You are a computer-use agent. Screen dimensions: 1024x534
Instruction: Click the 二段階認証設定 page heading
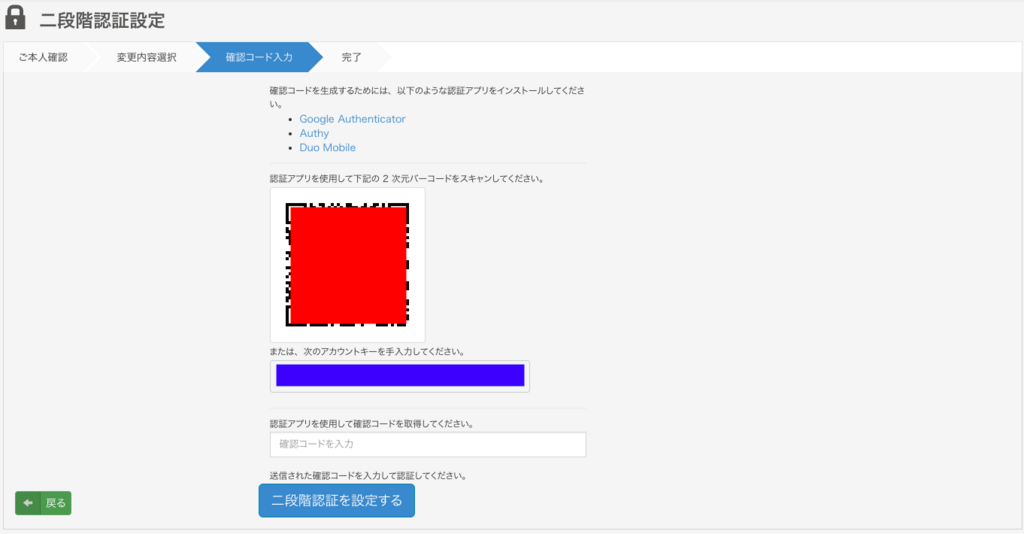tap(103, 20)
